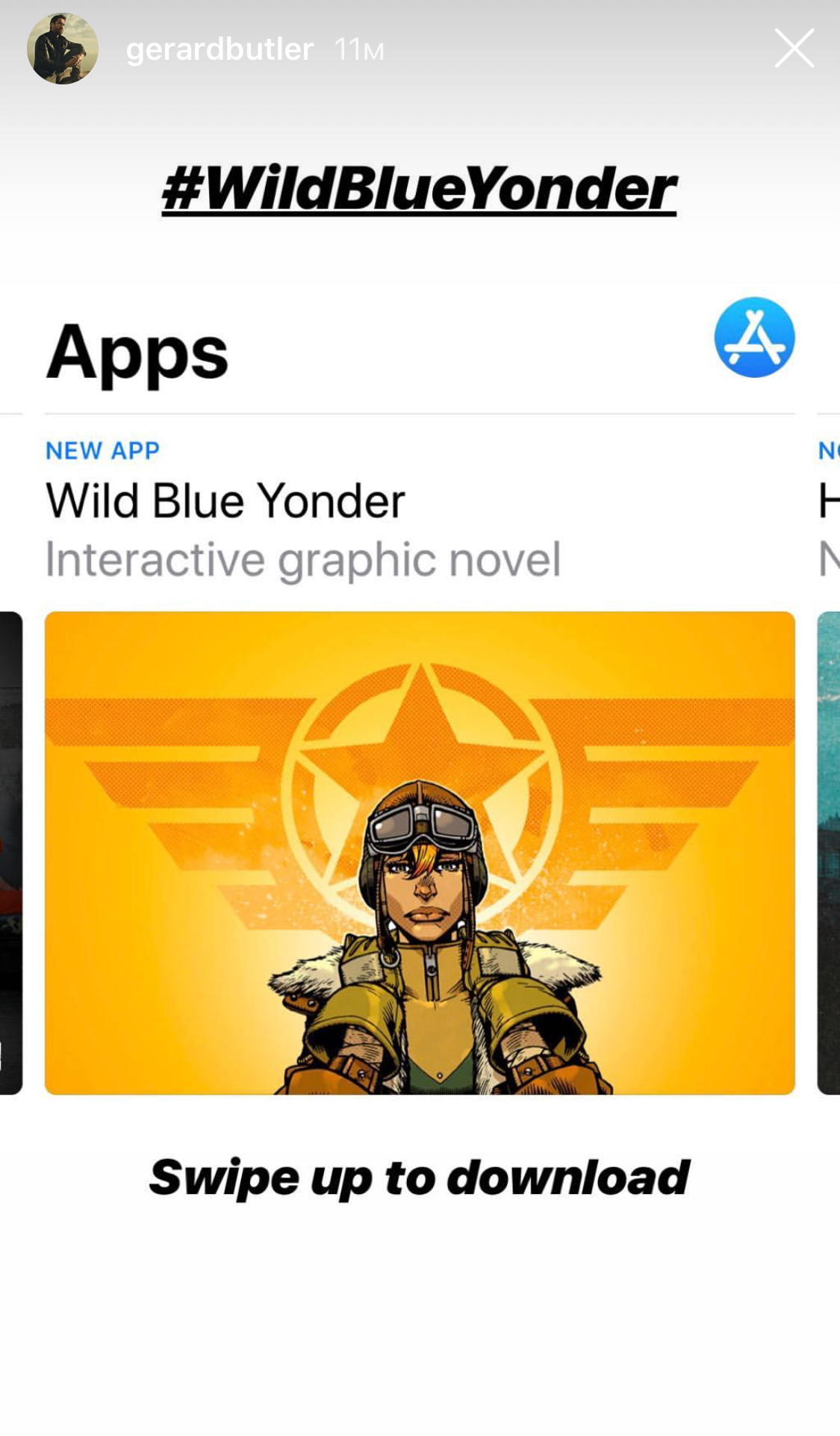This screenshot has height=1436, width=840.
Task: Tap the partially visible dark left app card
Action: pyautogui.click(x=10, y=853)
